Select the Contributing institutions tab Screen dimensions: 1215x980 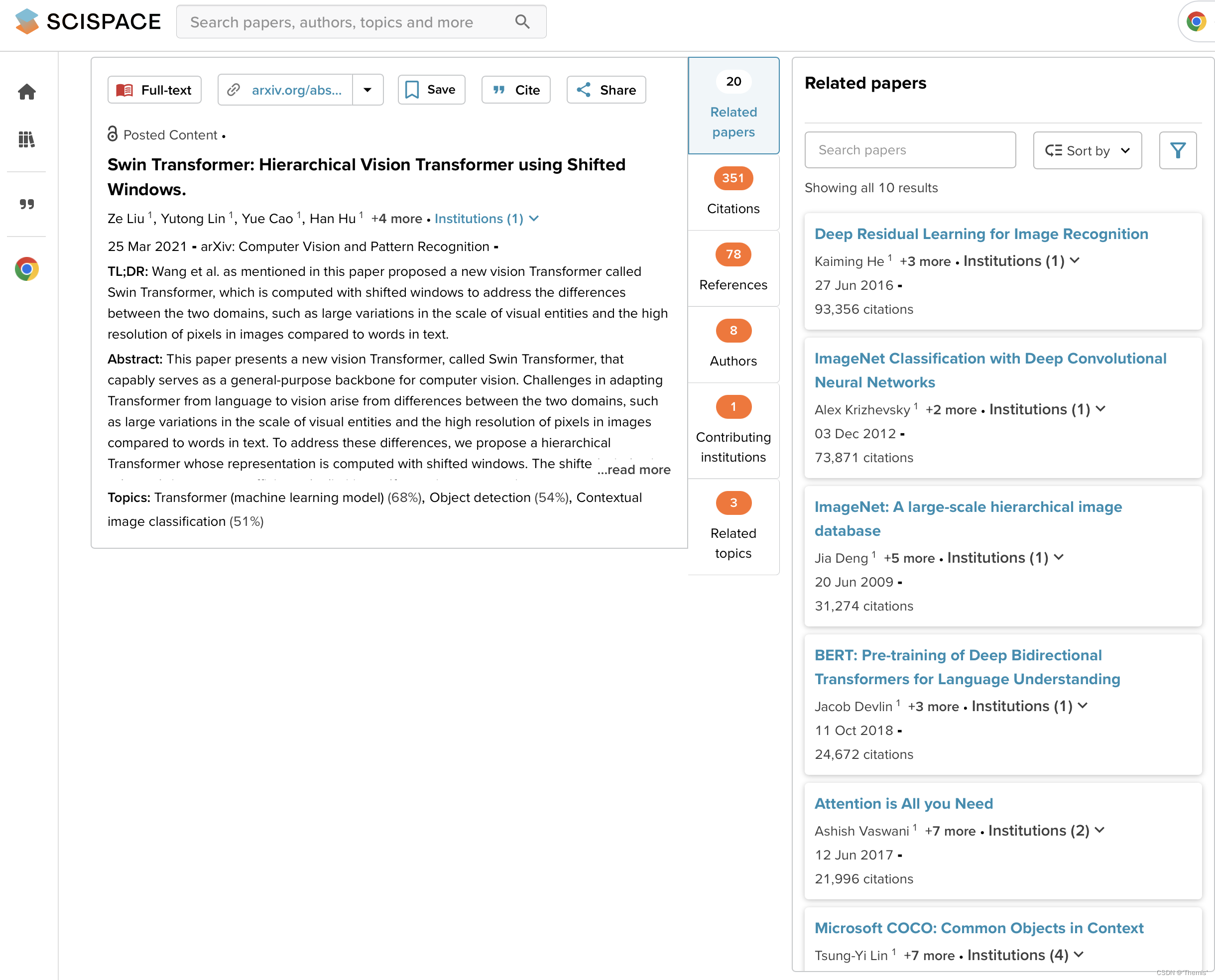[x=733, y=431]
